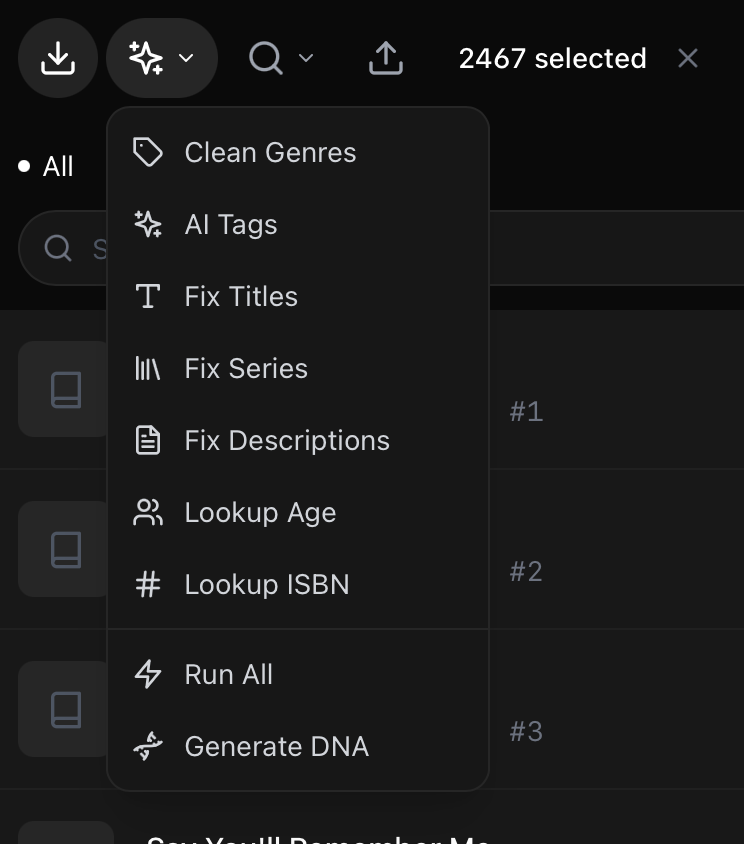Viewport: 744px width, 844px height.
Task: Click the 2467 selected label
Action: (552, 58)
